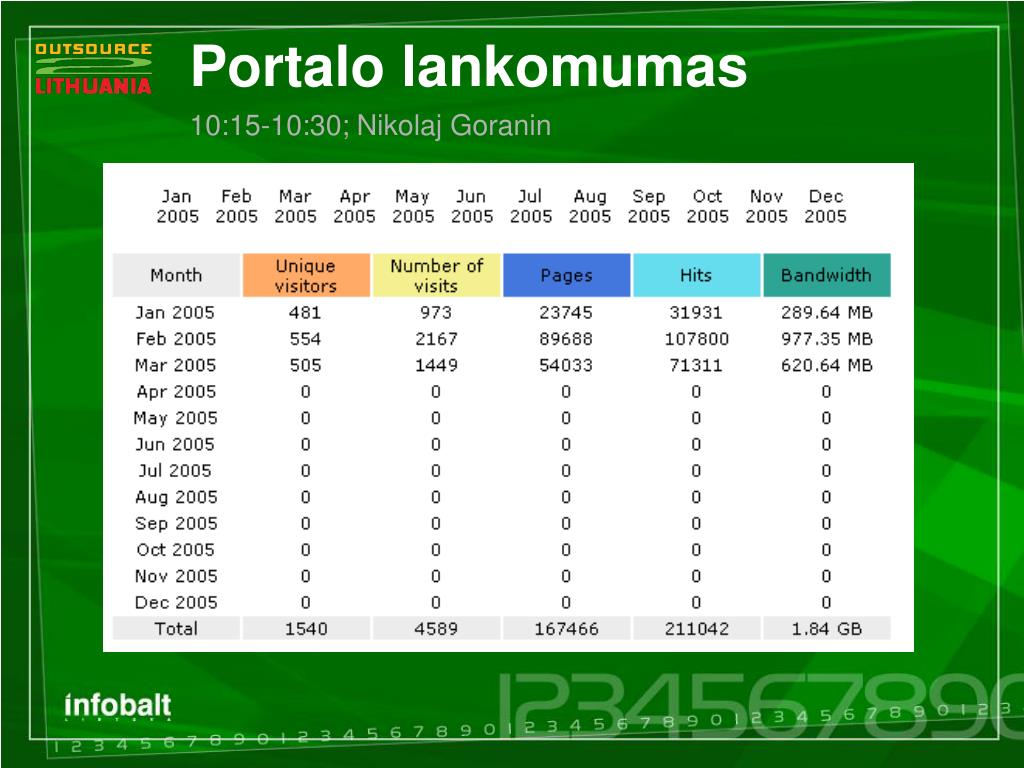
Task: Click number of visits value 2167
Action: [436, 339]
